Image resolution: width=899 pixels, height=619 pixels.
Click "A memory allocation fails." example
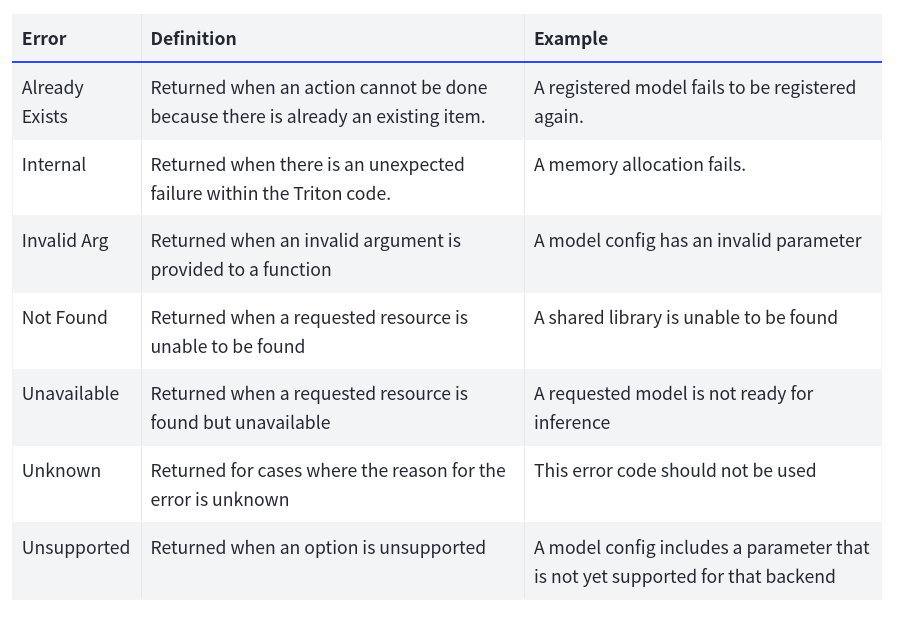pyautogui.click(x=639, y=165)
